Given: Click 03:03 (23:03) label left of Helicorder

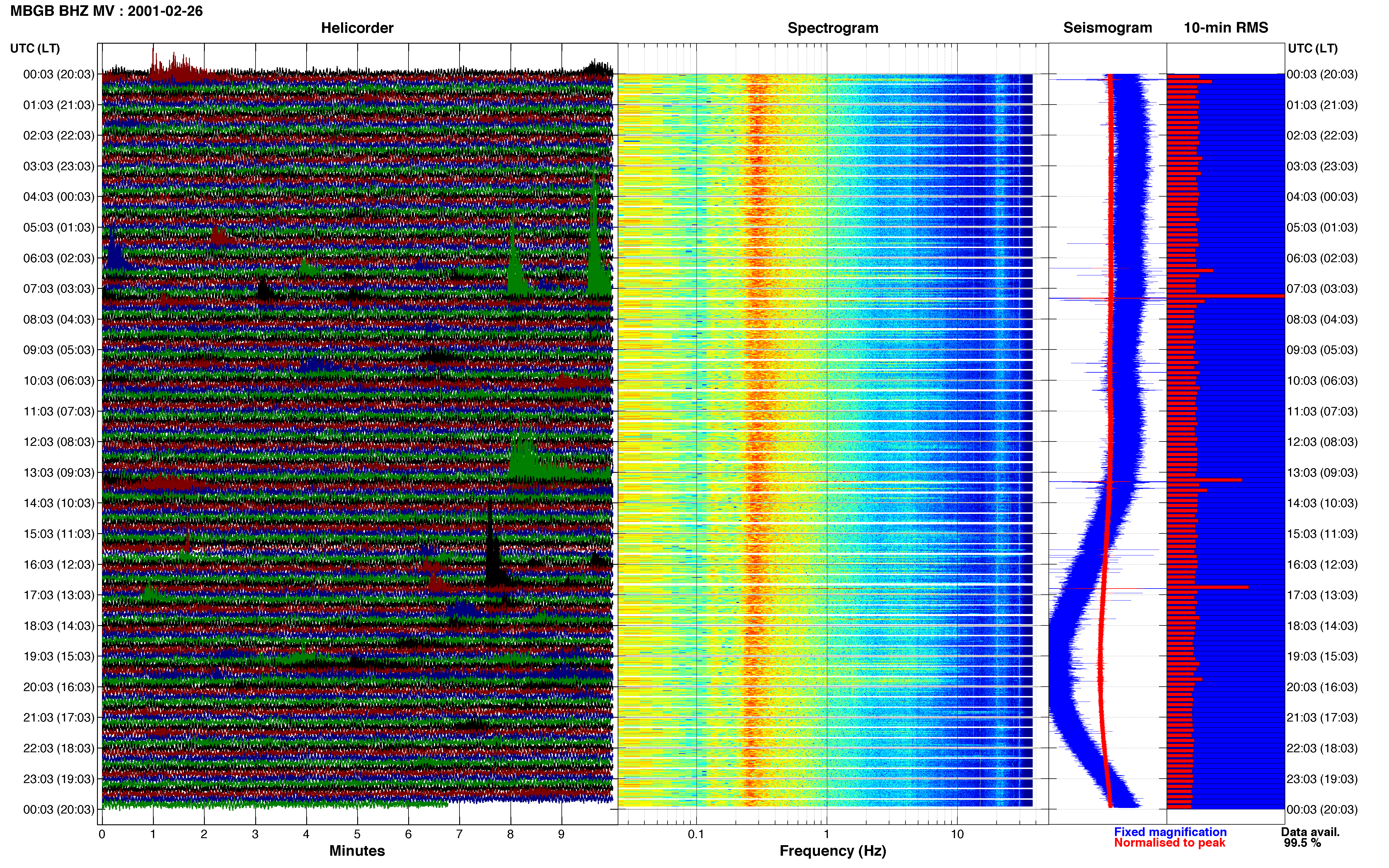Looking at the screenshot, I should tap(59, 166).
